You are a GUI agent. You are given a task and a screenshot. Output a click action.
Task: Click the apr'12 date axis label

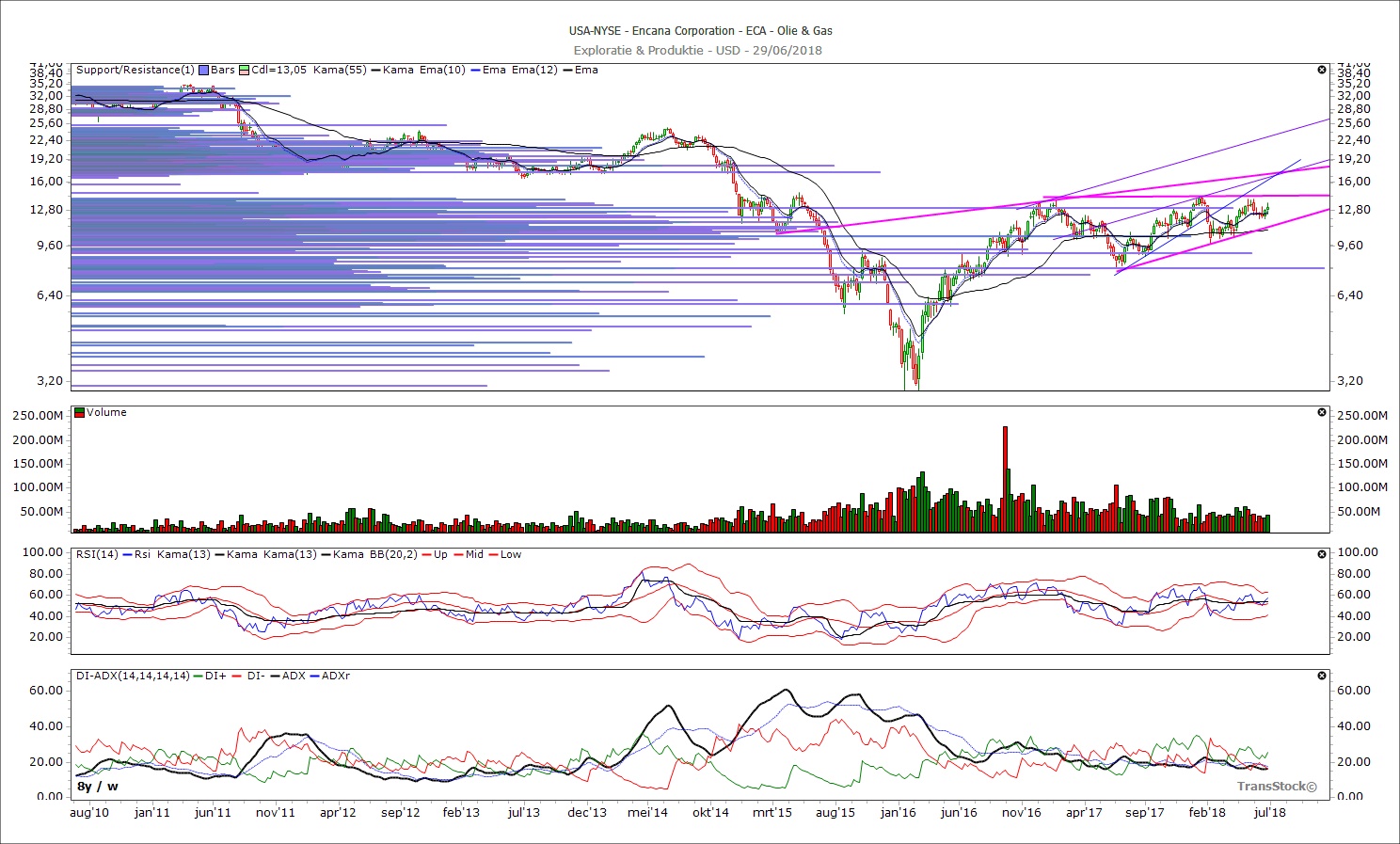tap(338, 812)
